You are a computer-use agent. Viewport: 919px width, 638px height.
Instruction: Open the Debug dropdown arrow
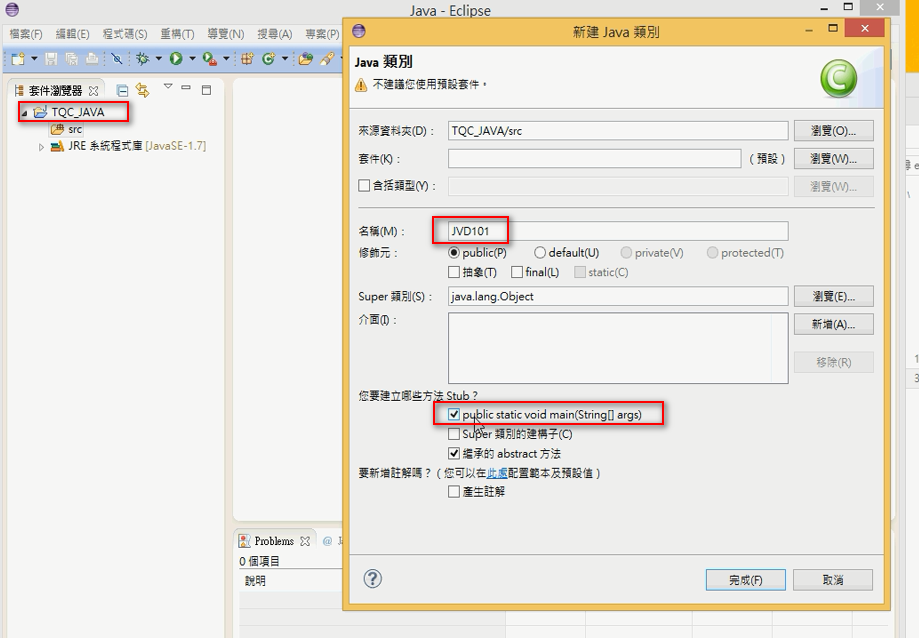(x=158, y=59)
